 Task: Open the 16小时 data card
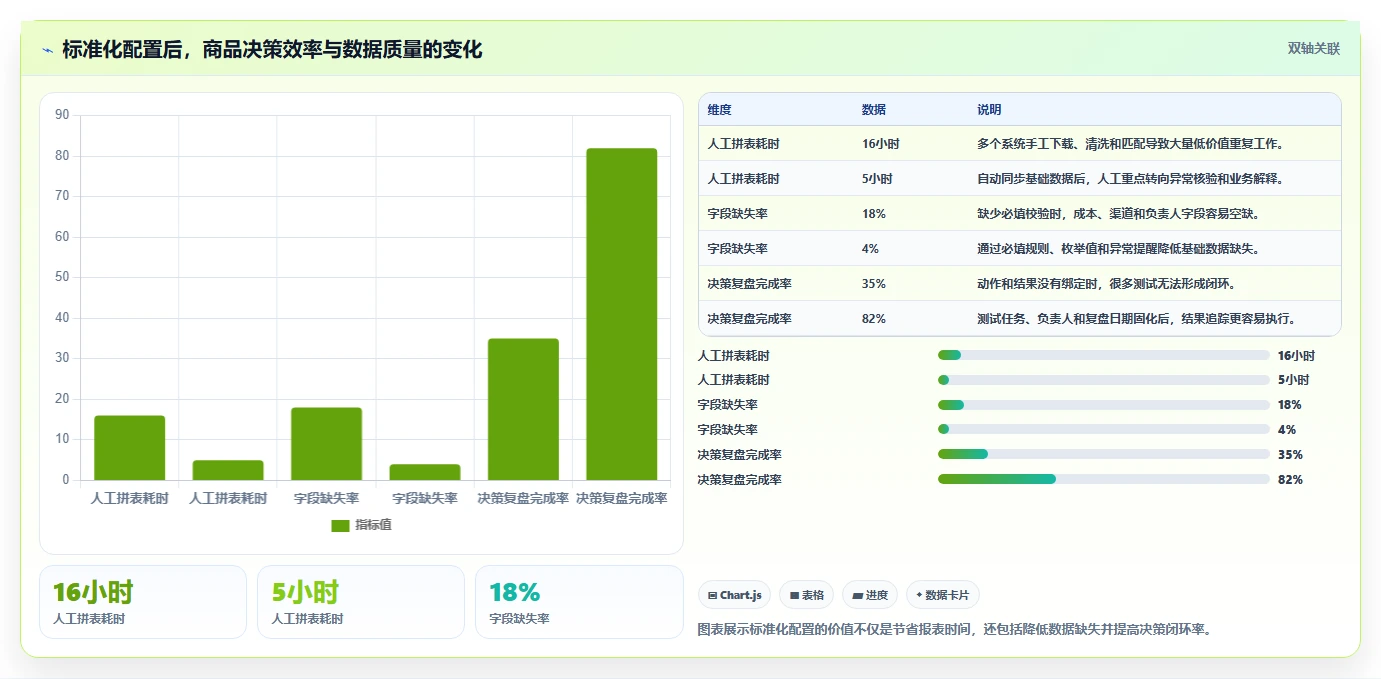pyautogui.click(x=143, y=602)
